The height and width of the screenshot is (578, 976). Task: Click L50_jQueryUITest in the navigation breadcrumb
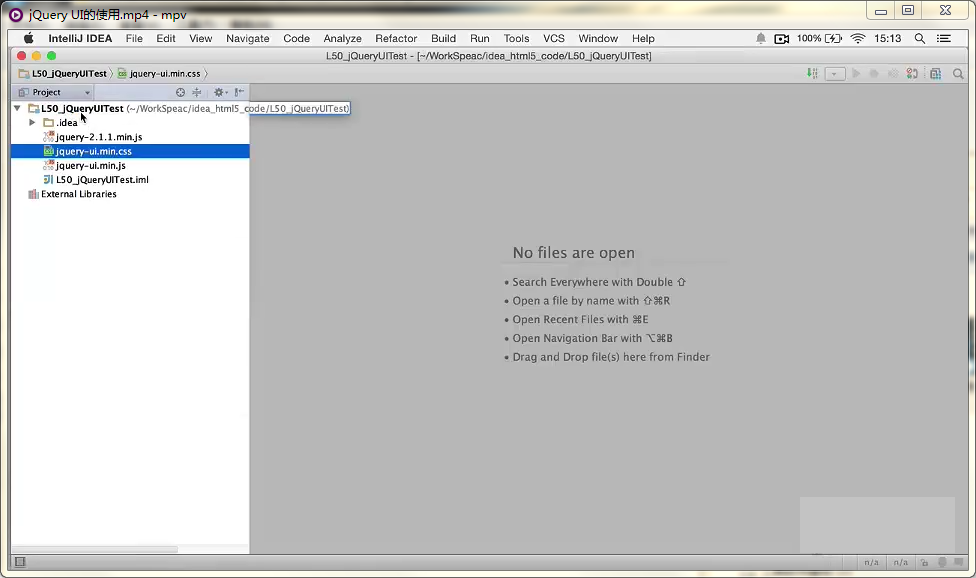point(68,73)
